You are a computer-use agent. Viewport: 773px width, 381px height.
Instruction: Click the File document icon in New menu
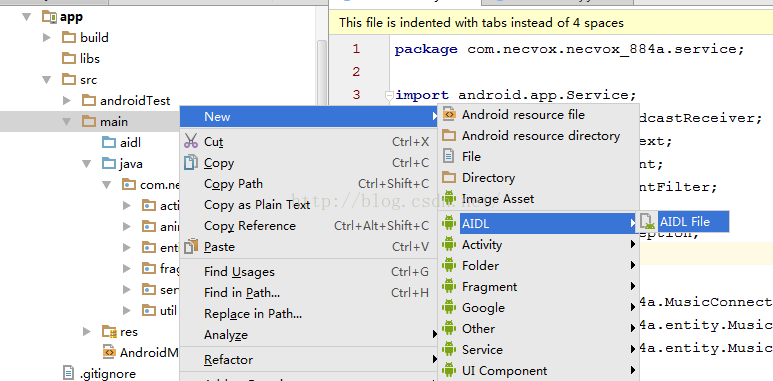[449, 157]
